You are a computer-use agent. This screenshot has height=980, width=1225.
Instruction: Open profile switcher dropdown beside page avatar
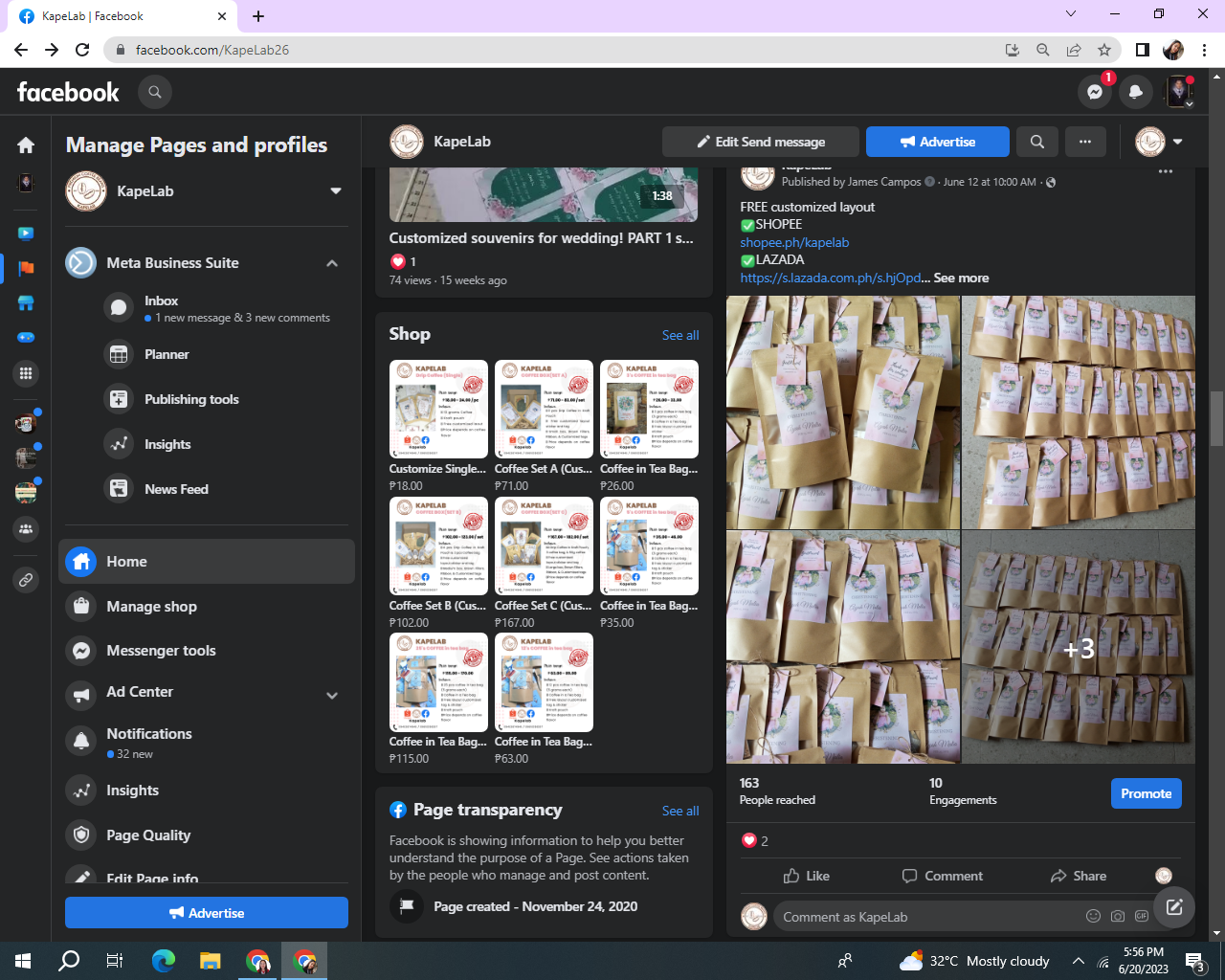click(1177, 142)
